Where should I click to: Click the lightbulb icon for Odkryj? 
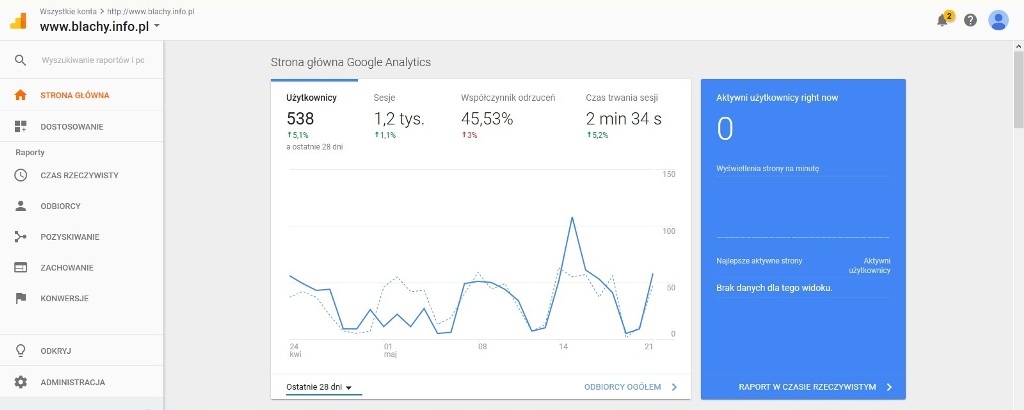click(x=21, y=351)
